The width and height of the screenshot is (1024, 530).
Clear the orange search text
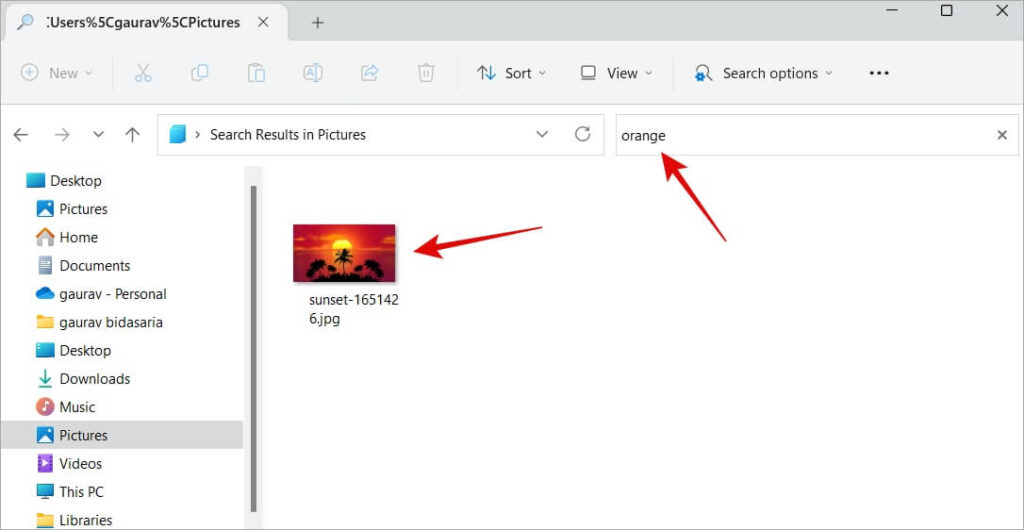pyautogui.click(x=1002, y=135)
